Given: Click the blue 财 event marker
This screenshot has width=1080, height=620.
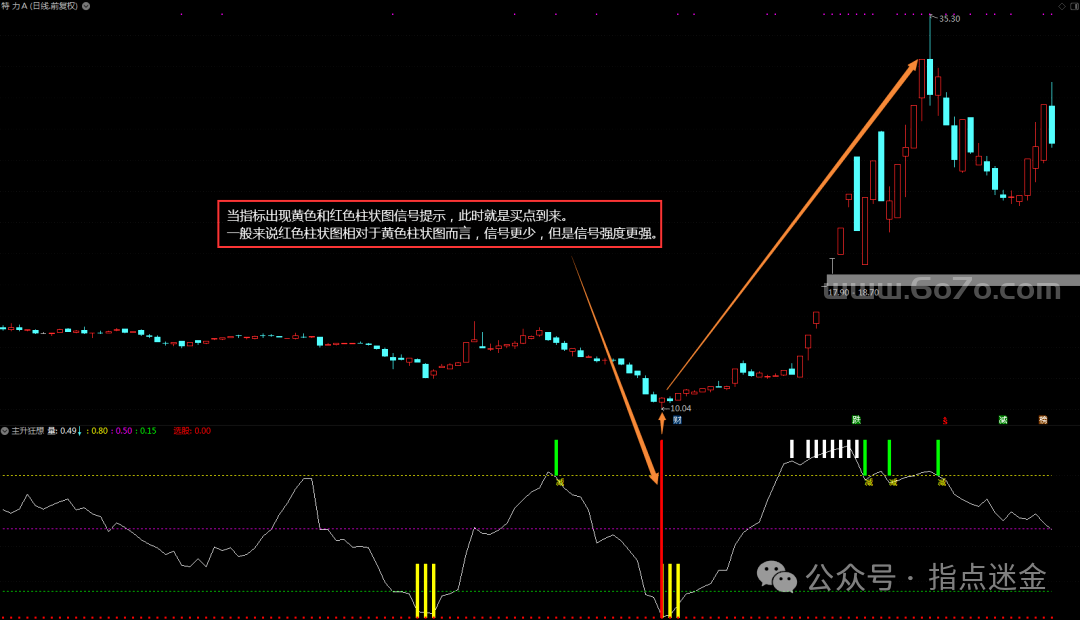Looking at the screenshot, I should pos(677,420).
